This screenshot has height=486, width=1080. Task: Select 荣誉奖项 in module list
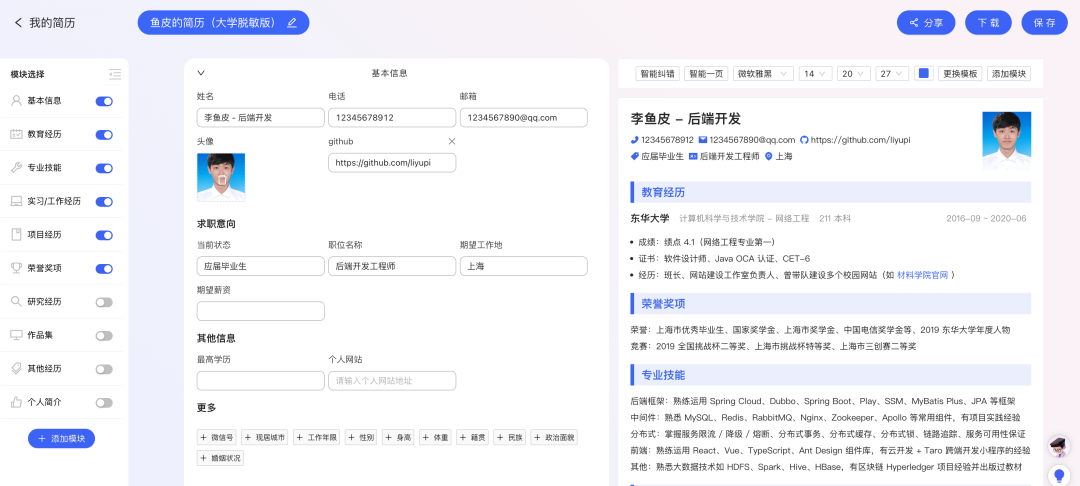point(44,268)
